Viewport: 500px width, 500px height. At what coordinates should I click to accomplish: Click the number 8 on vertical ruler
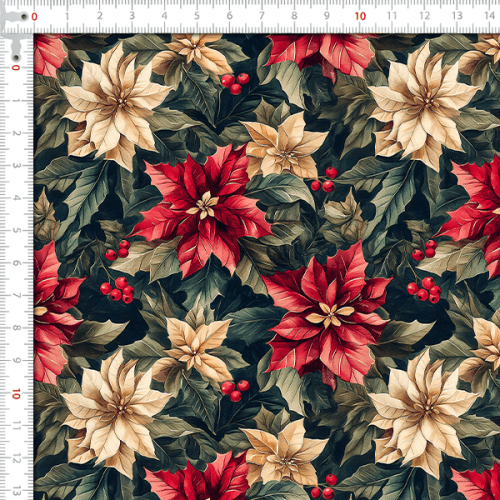16,328
